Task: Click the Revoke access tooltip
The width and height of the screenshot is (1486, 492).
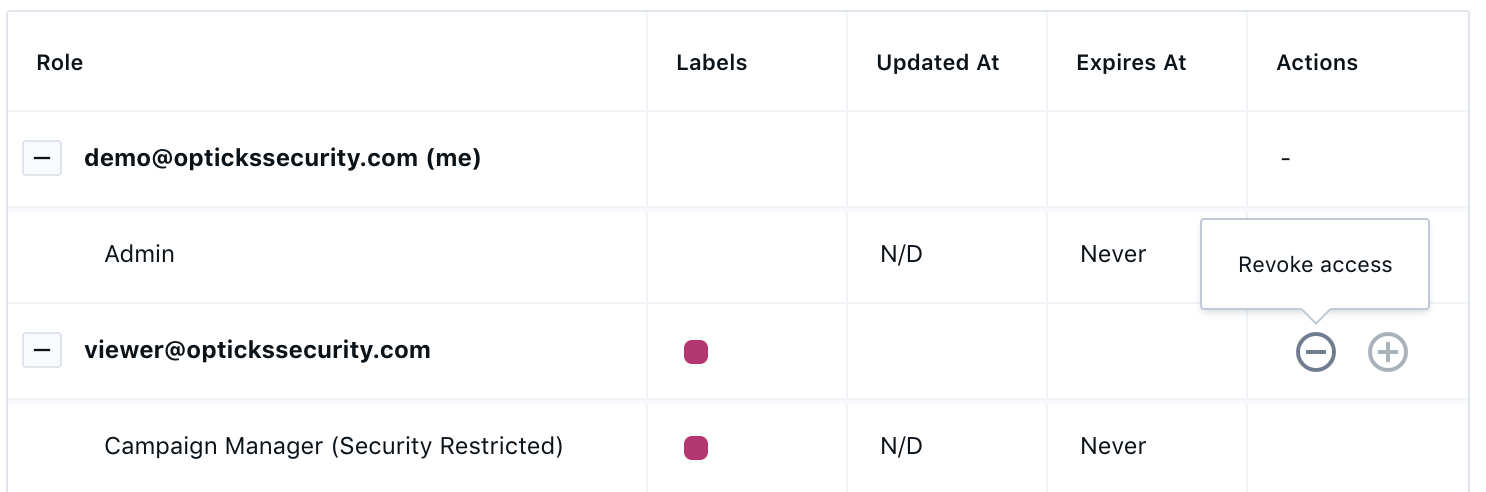Action: (1315, 264)
